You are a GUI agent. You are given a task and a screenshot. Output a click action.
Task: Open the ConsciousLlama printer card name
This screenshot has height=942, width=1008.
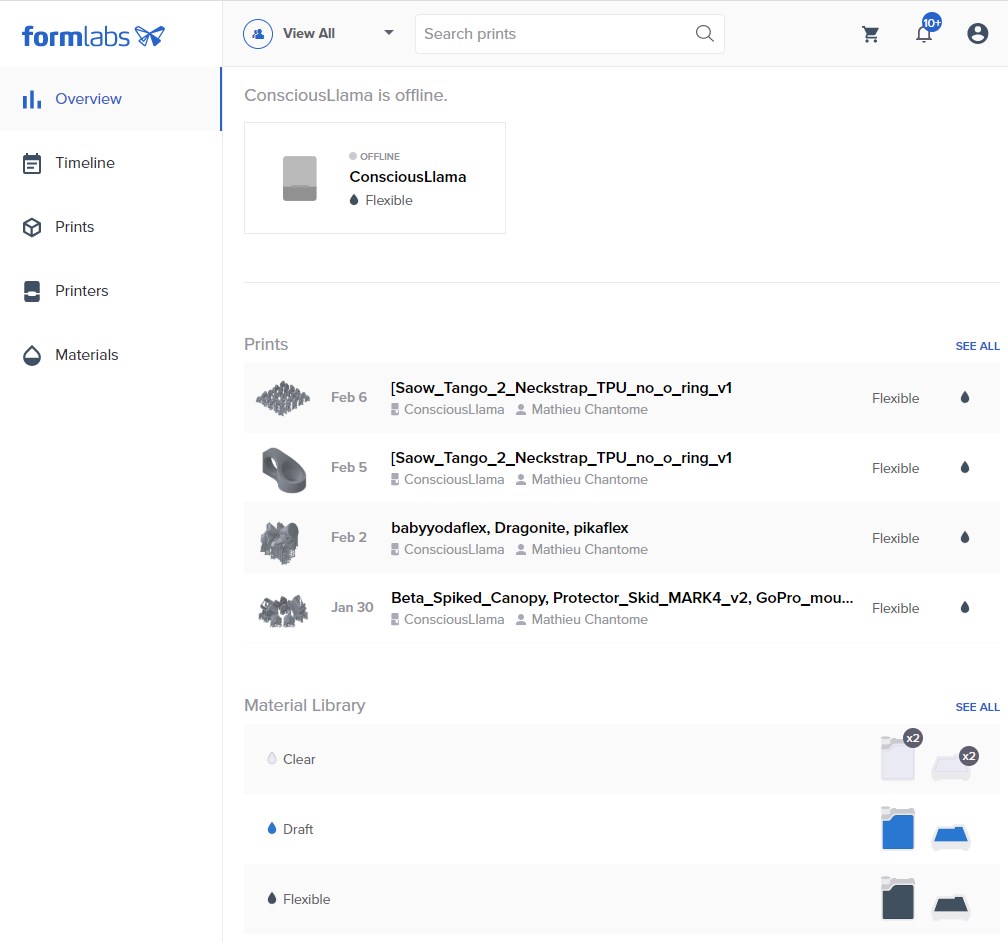click(408, 177)
